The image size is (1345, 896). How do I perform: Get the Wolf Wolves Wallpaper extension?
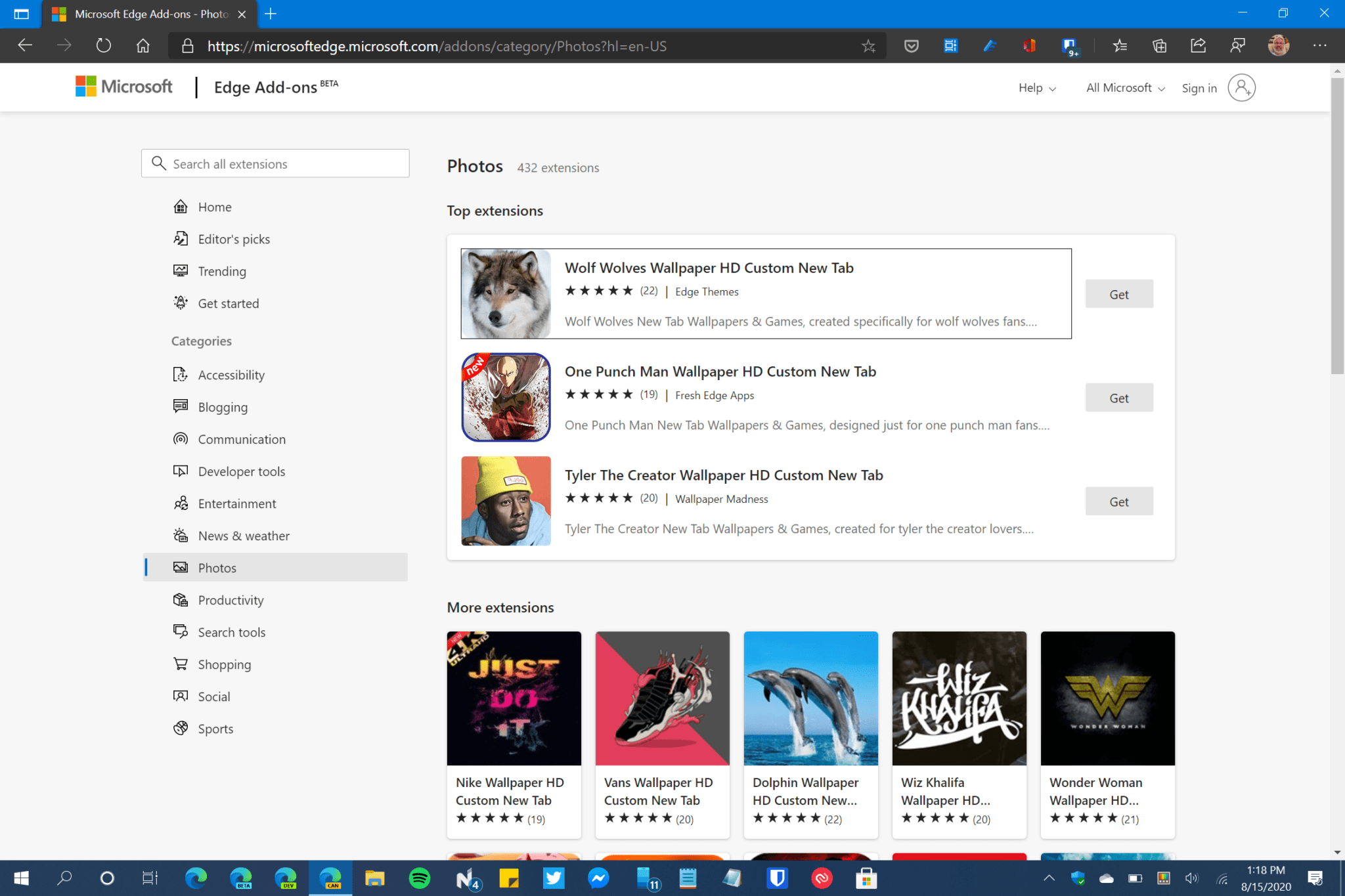[x=1118, y=293]
